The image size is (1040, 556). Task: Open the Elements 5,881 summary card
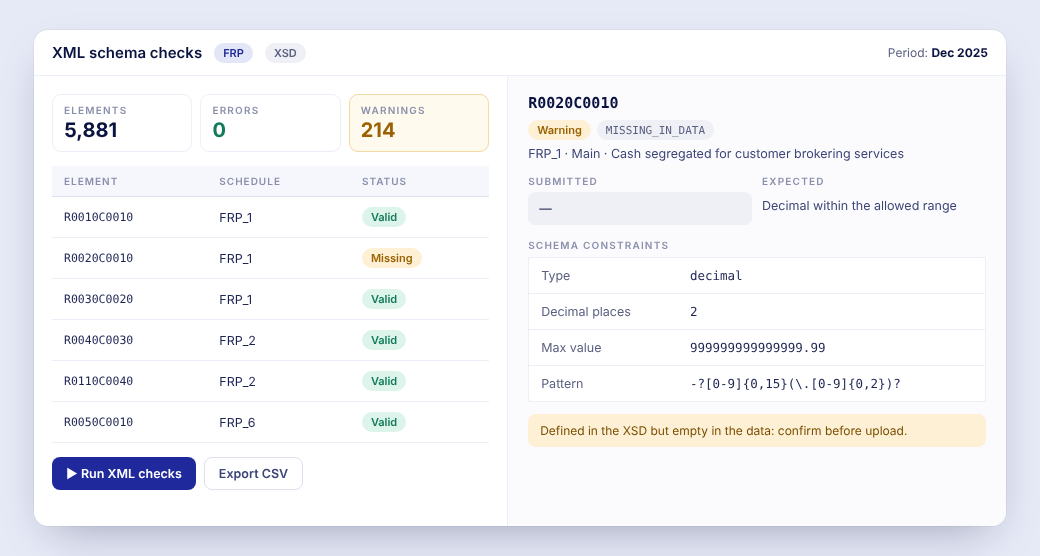click(122, 123)
